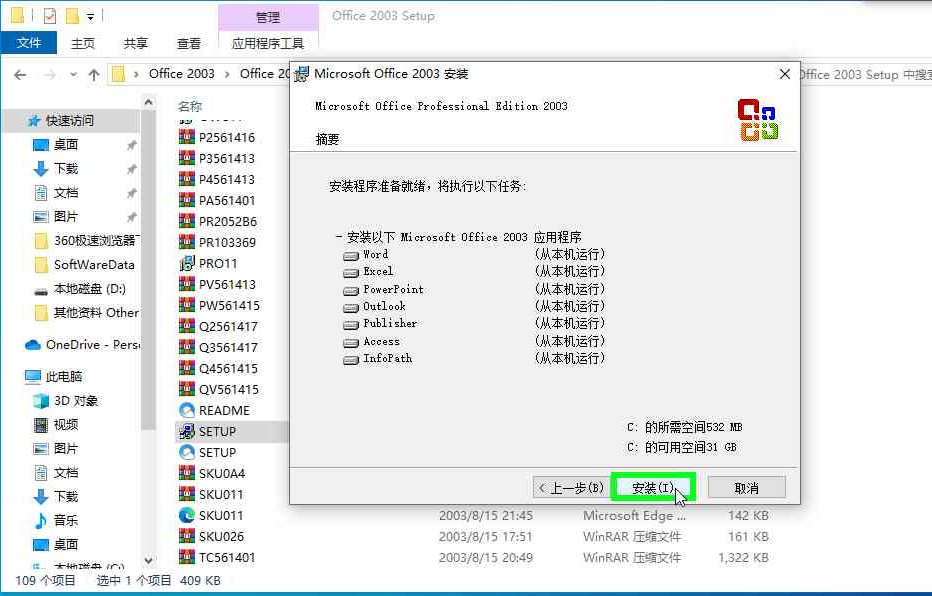
Task: Go back with 上一步(B) button
Action: click(x=571, y=488)
